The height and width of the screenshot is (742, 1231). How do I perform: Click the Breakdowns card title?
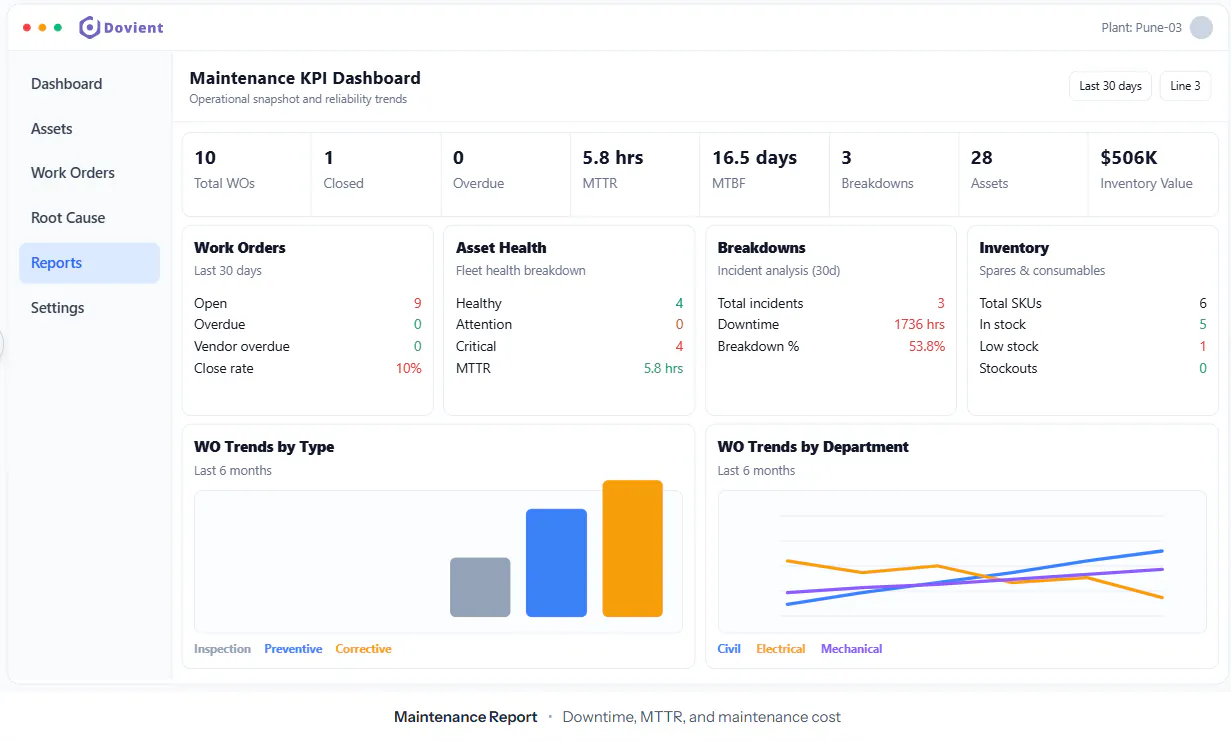click(761, 248)
